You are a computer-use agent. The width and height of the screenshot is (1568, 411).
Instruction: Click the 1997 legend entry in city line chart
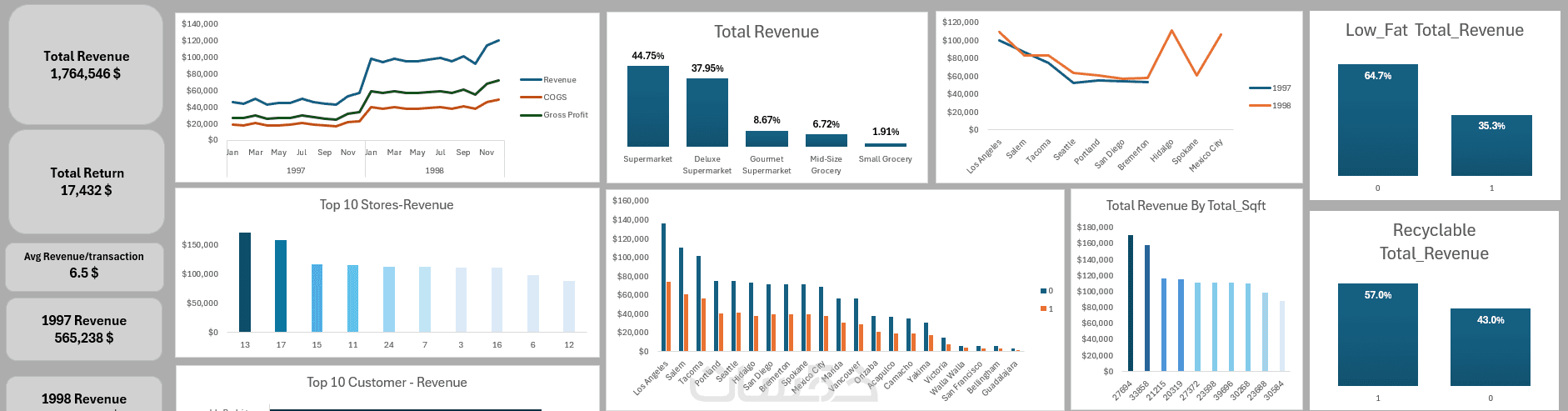[x=1271, y=88]
